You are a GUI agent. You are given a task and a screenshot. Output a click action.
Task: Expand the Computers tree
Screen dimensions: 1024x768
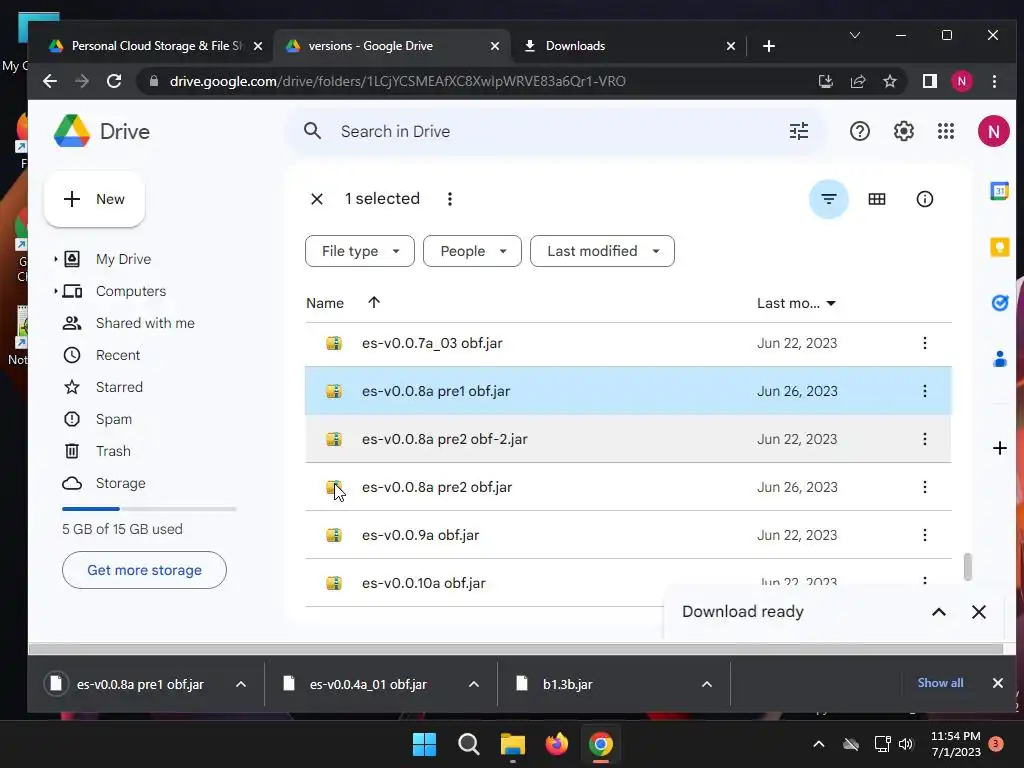click(x=56, y=291)
